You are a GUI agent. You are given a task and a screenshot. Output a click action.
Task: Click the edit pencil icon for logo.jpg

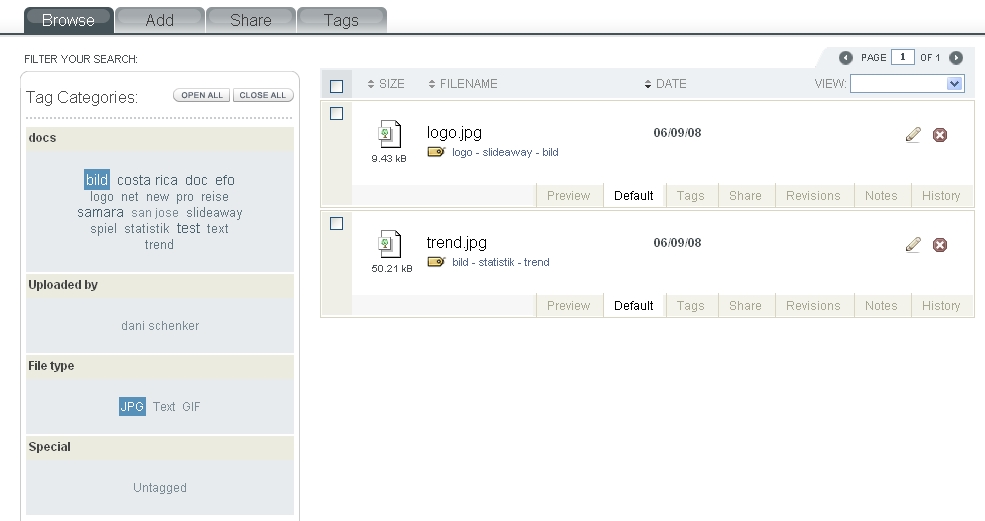913,135
